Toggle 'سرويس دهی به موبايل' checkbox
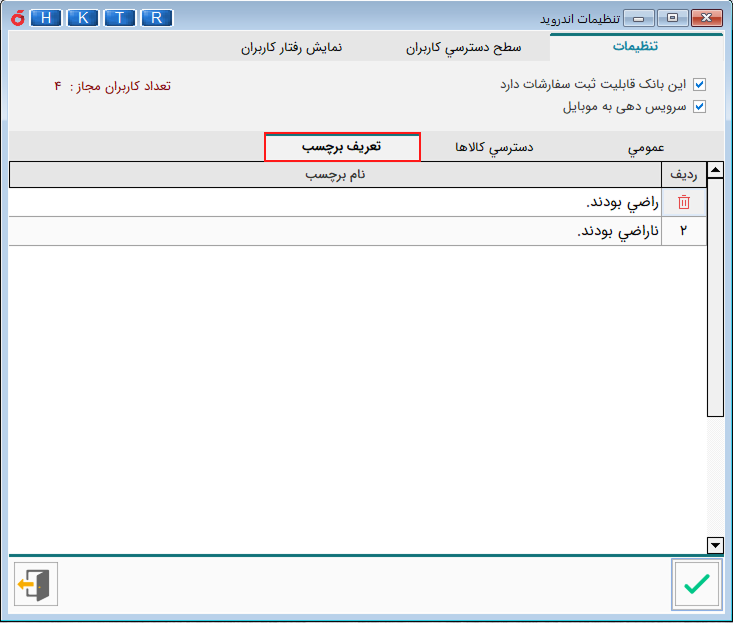Image resolution: width=733 pixels, height=623 pixels. click(x=699, y=107)
